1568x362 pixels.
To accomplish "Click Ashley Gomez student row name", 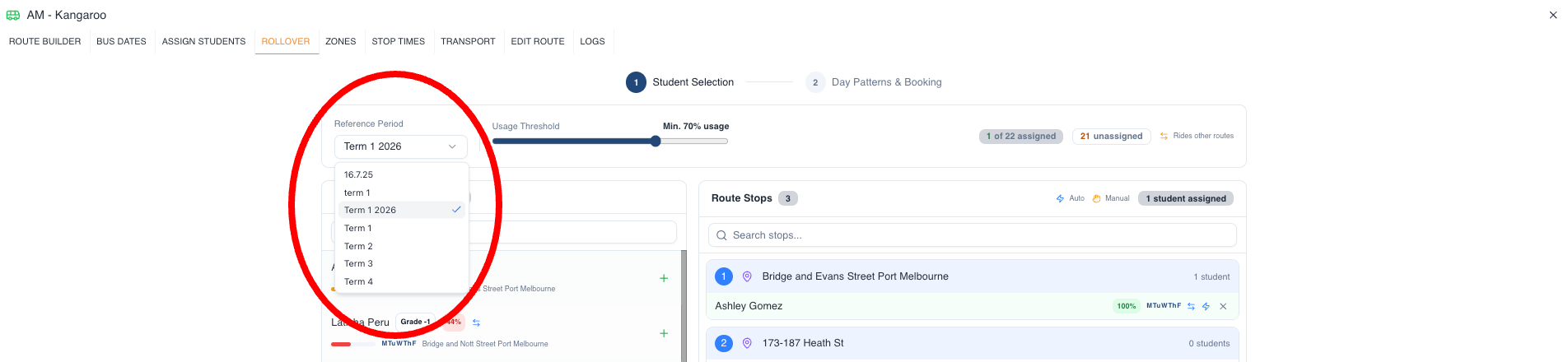I will pyautogui.click(x=749, y=306).
